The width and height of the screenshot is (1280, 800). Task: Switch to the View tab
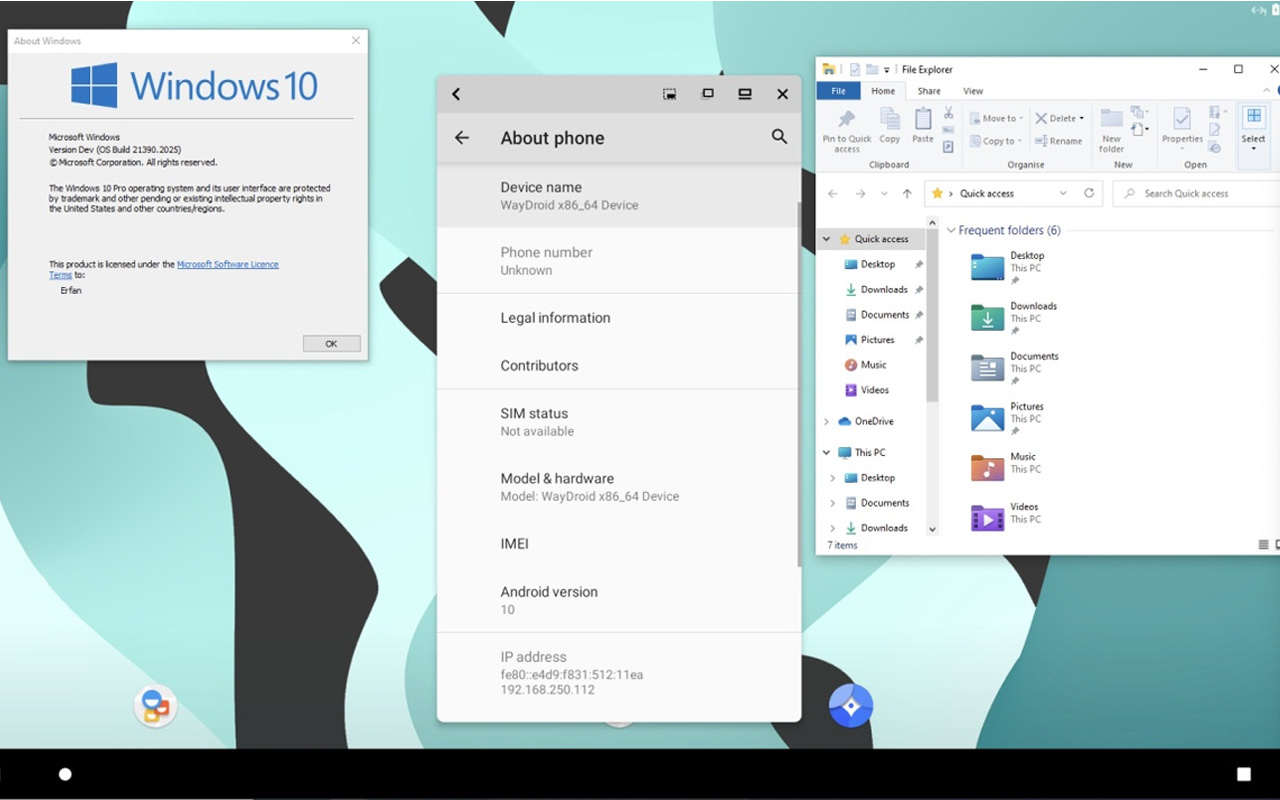tap(973, 91)
